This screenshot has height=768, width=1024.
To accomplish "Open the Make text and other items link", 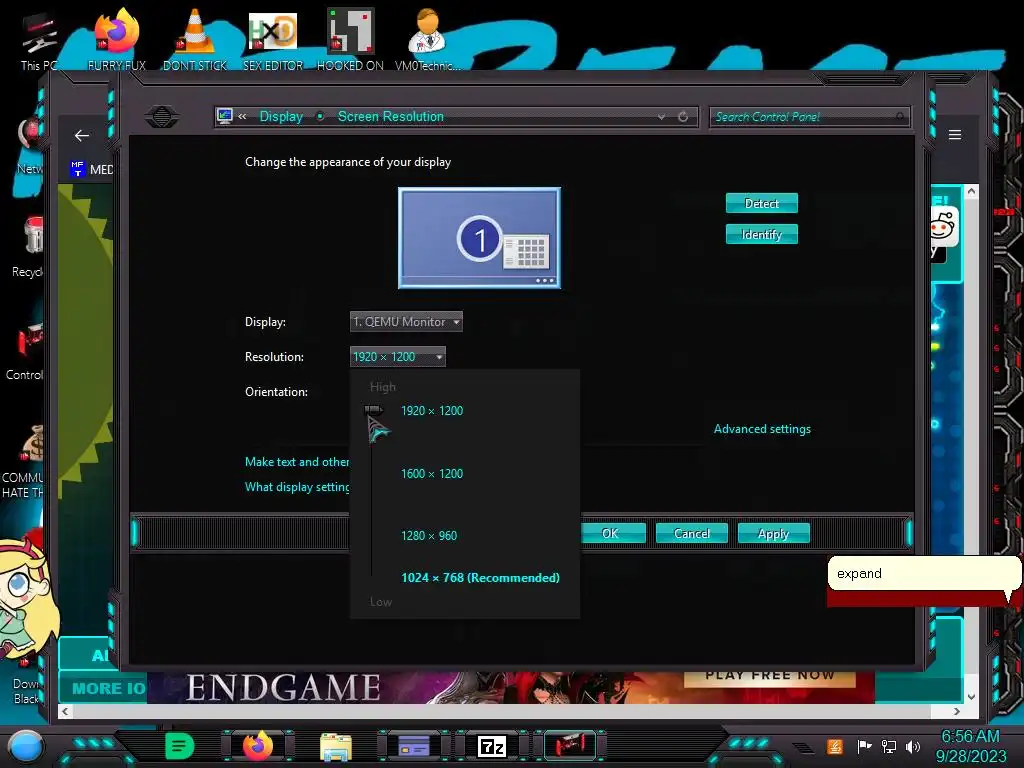I will pyautogui.click(x=297, y=462).
